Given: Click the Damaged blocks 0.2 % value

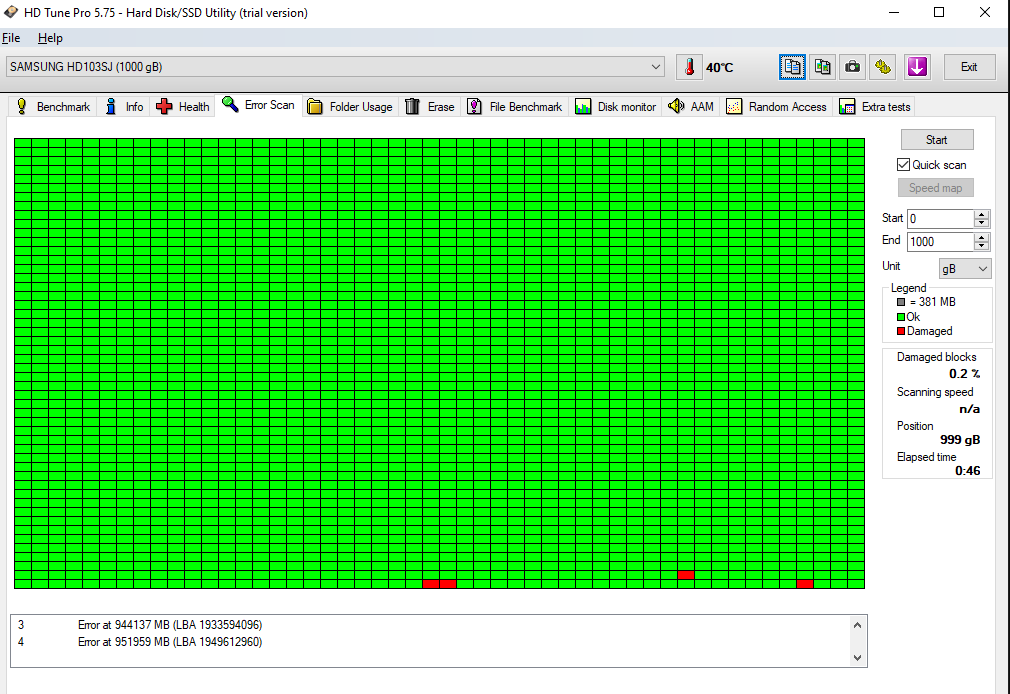Looking at the screenshot, I should (964, 374).
